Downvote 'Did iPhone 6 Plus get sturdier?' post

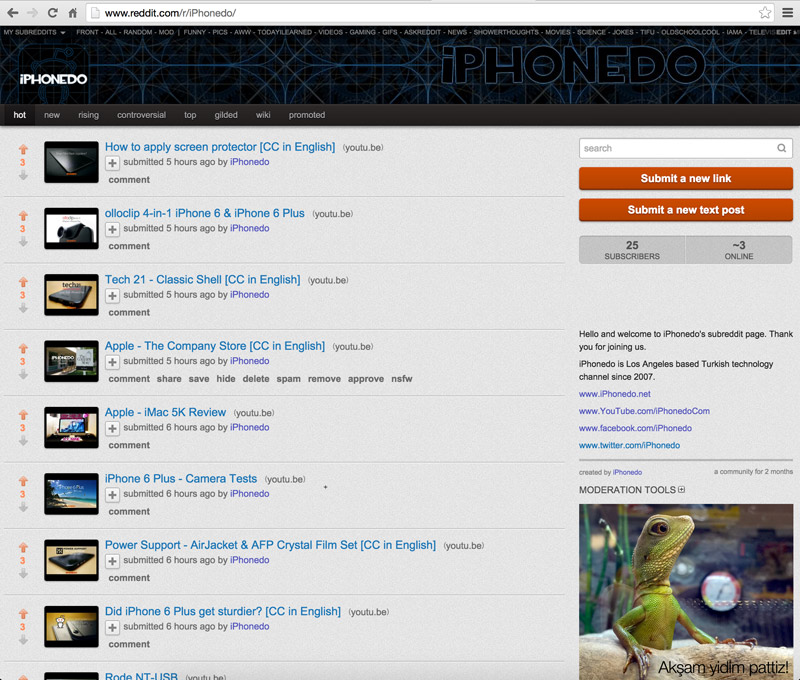23,640
